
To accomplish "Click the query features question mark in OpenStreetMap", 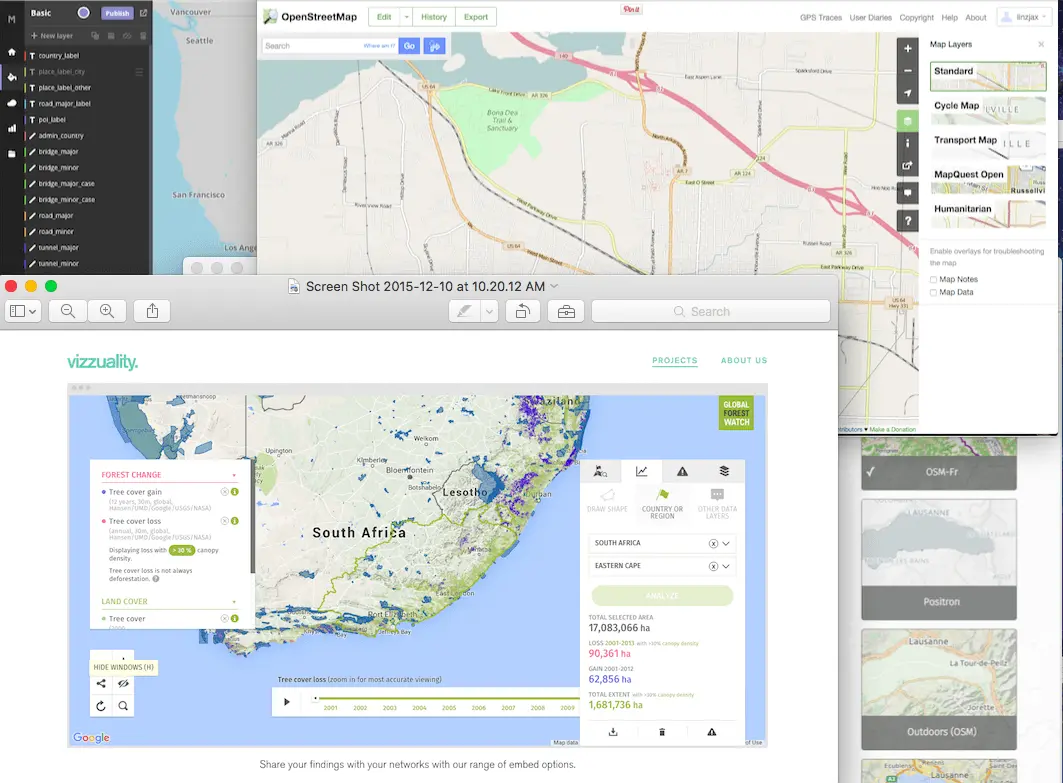I will [907, 220].
